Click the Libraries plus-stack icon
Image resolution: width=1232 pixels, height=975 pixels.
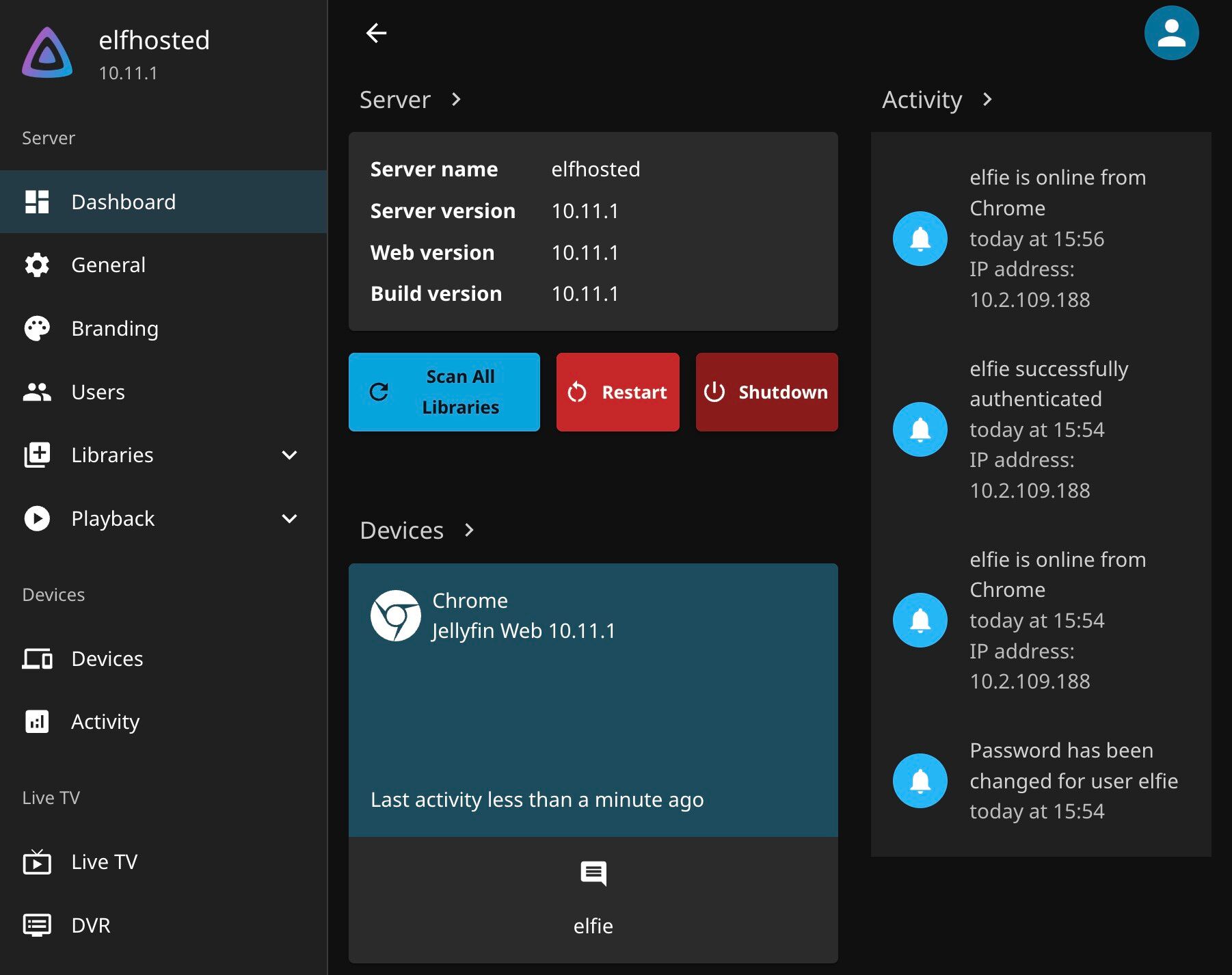[37, 455]
